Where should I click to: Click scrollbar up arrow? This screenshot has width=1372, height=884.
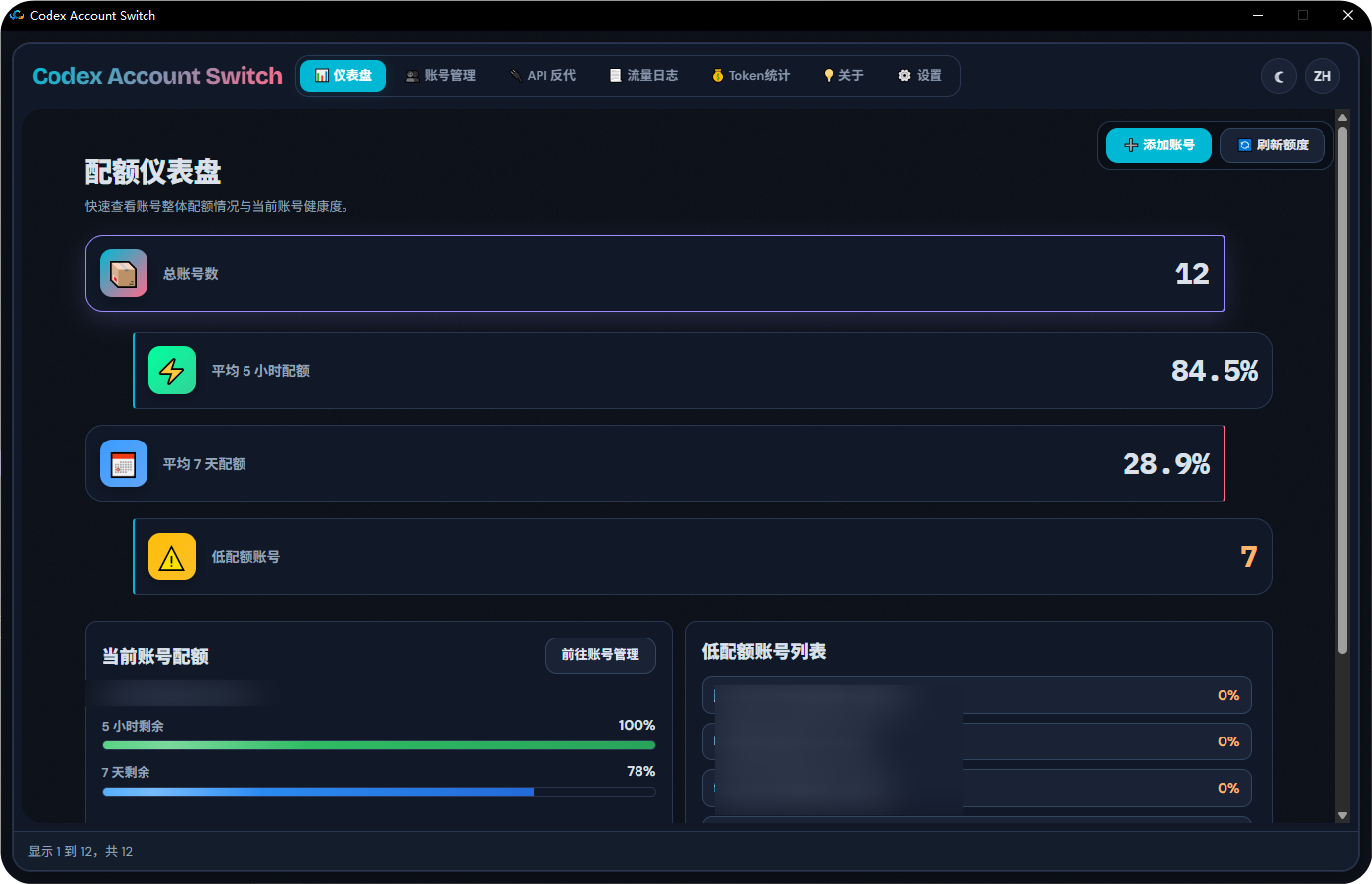[1342, 117]
